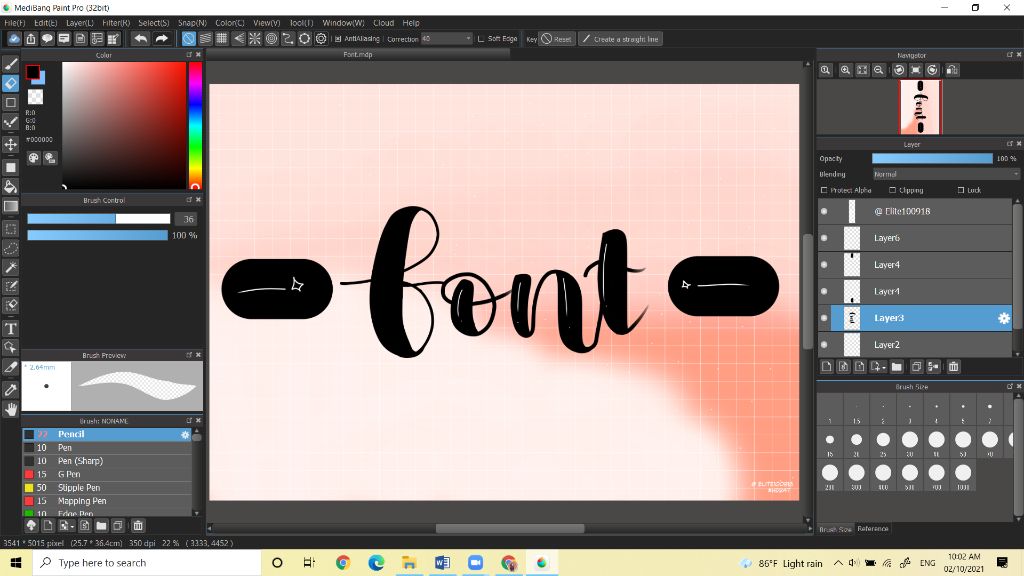Select the Magic Wand tool
The image size is (1024, 576).
(x=10, y=267)
